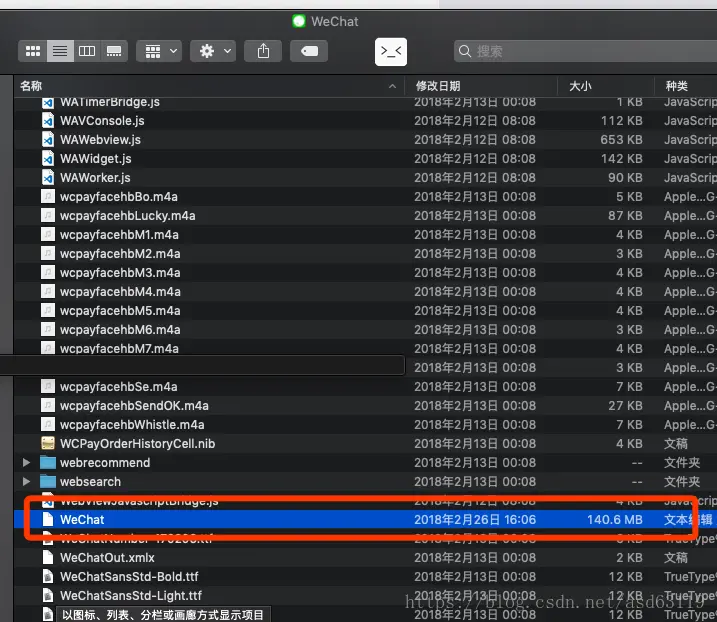This screenshot has height=622, width=717.
Task: Select wcpayfacehbWhistle.m4a audio file
Action: point(132,425)
